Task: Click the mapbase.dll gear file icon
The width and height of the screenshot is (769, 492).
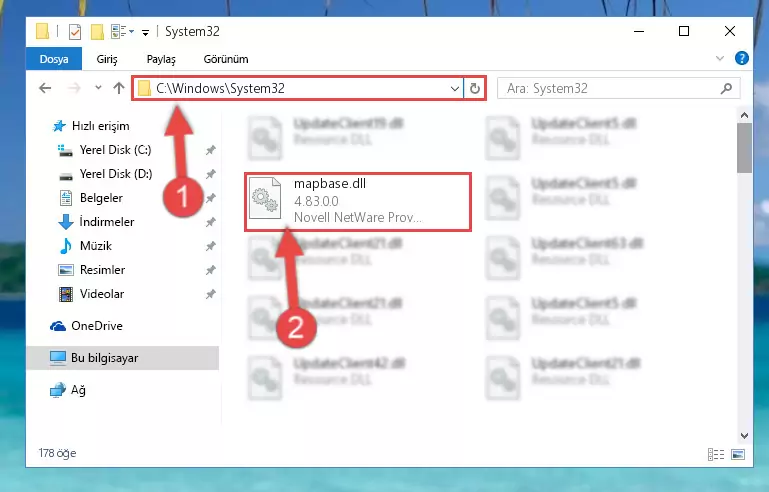Action: (265, 199)
